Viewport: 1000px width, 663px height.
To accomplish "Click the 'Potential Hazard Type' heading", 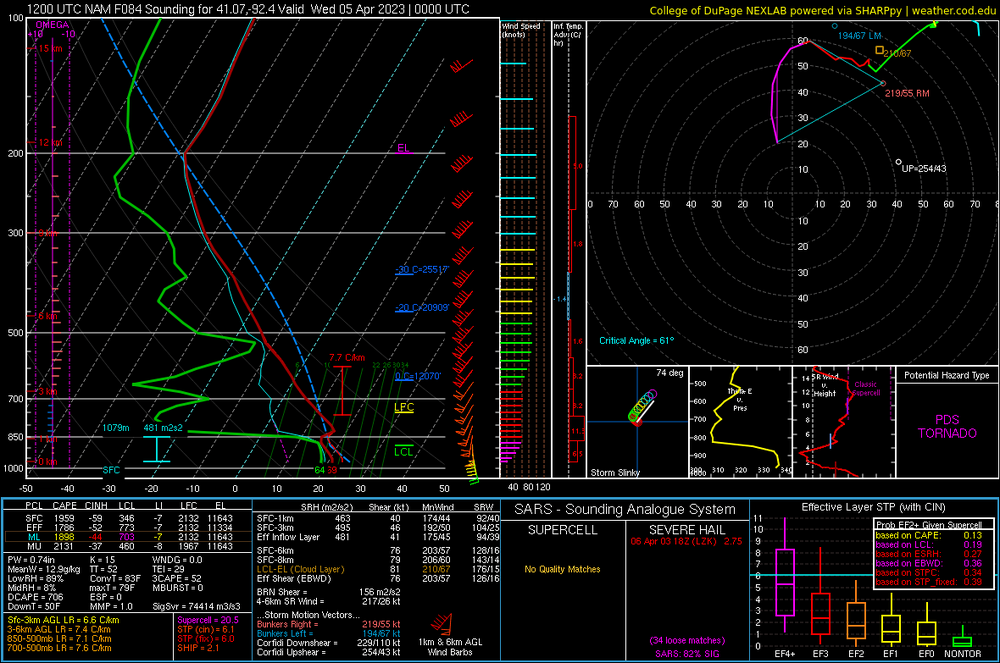I will pyautogui.click(x=946, y=375).
